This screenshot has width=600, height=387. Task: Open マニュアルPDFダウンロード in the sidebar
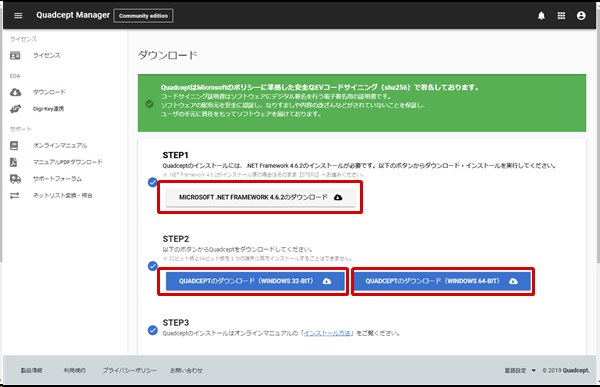pyautogui.click(x=68, y=162)
